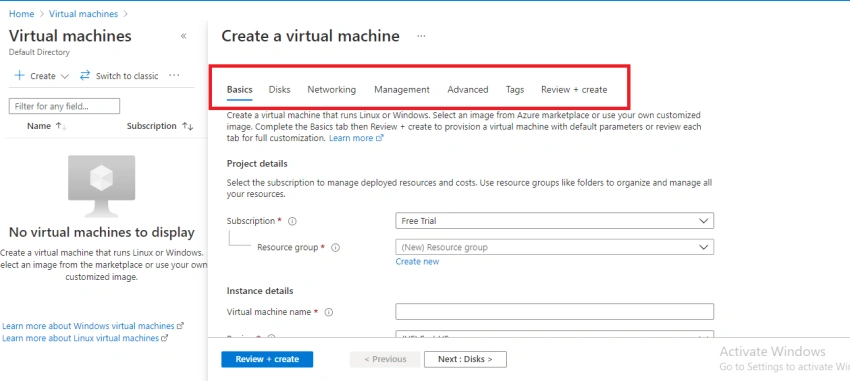
Task: Open the Learn more link in the description
Action: tap(351, 138)
